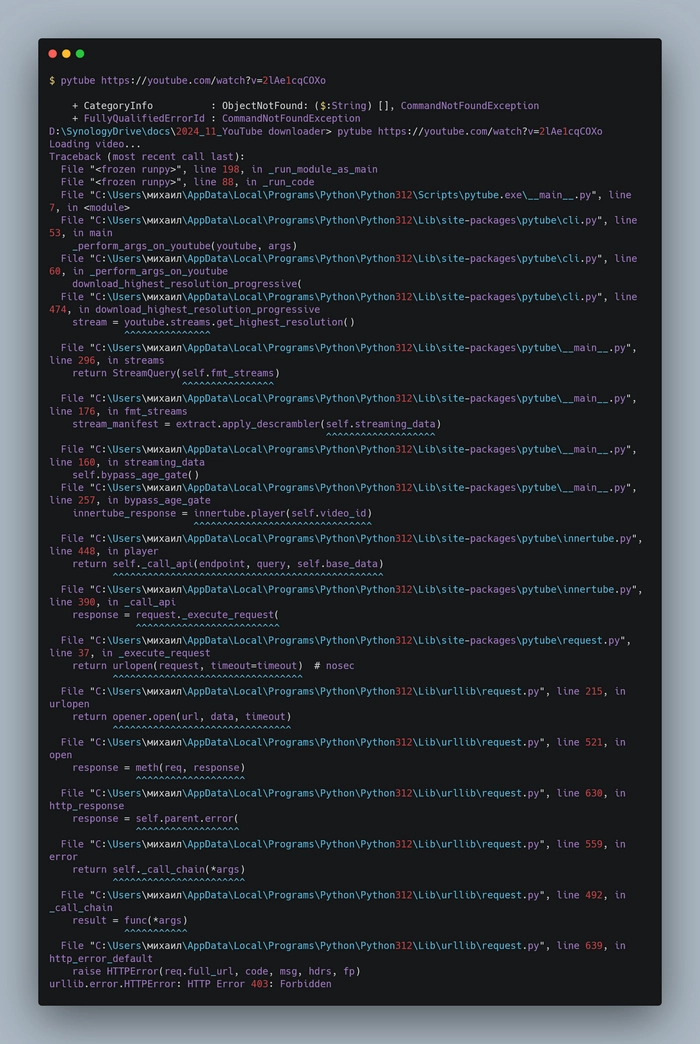Image resolution: width=700 pixels, height=1044 pixels.
Task: Click 'return self._call_api(endpoint, query, self.base_data)'
Action: [228, 564]
